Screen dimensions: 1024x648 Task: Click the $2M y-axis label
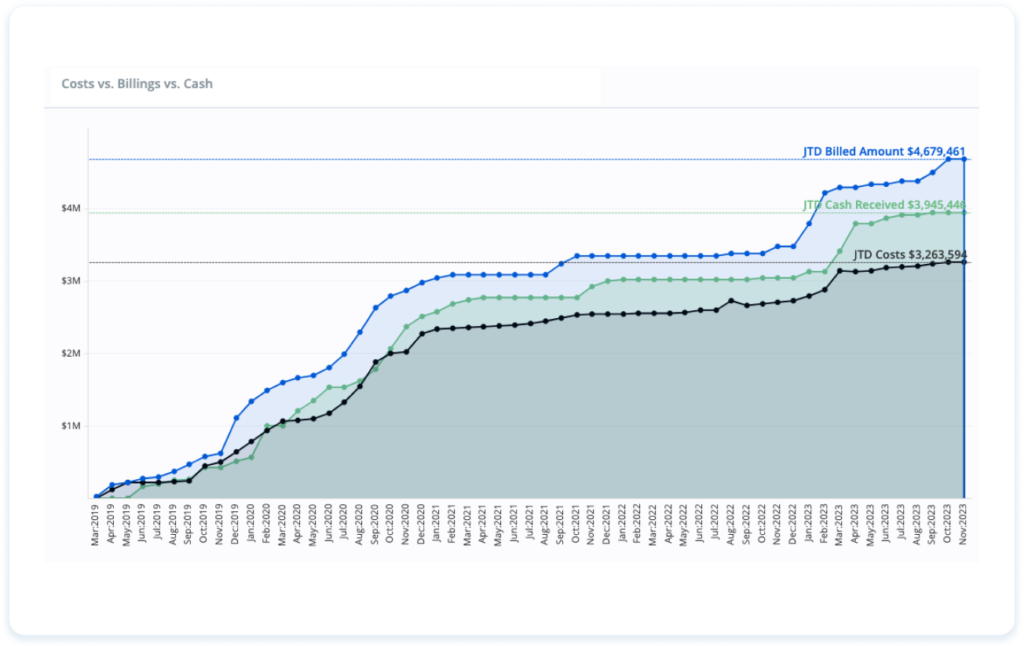click(x=71, y=353)
